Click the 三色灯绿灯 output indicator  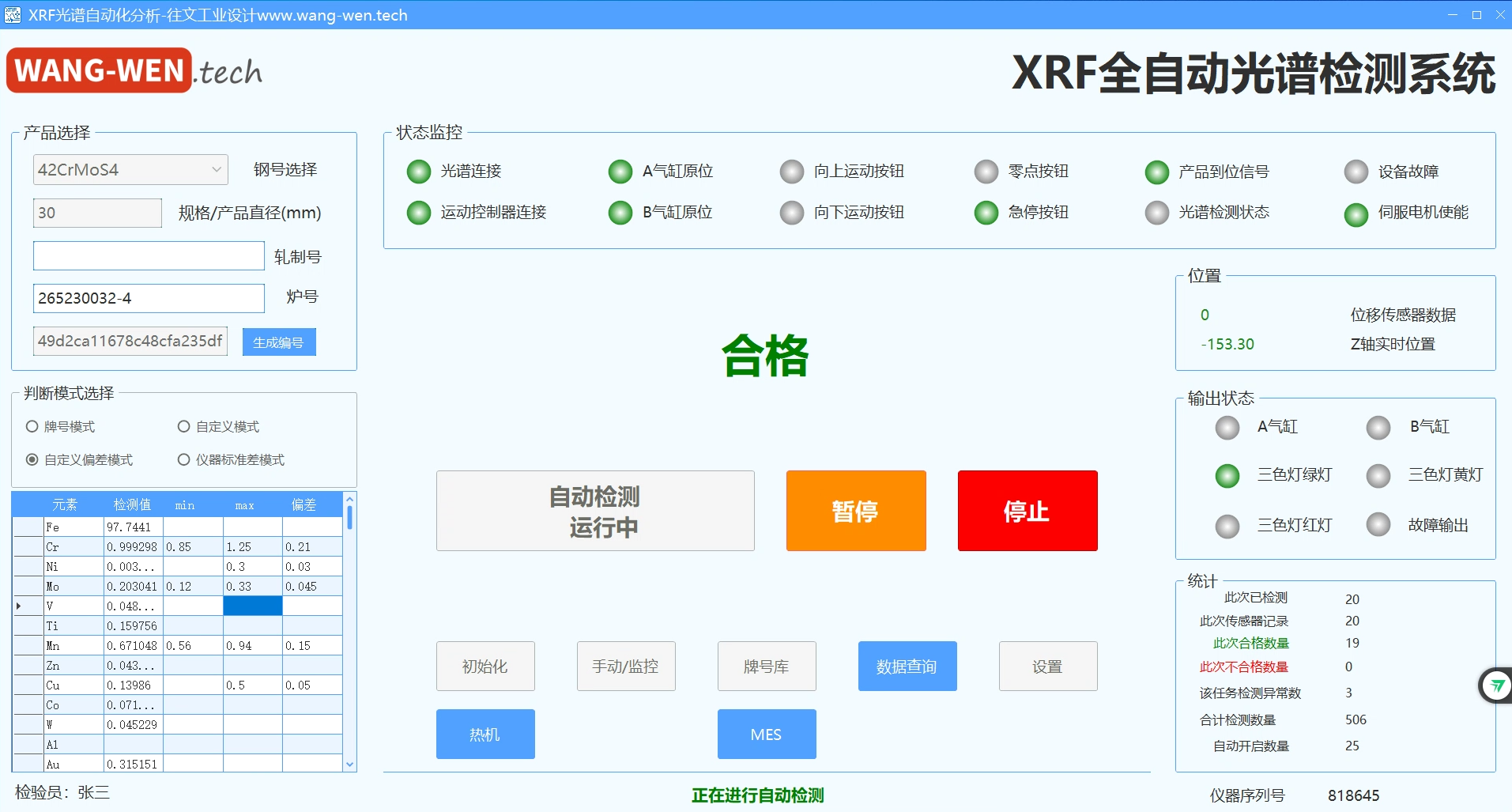click(1227, 476)
